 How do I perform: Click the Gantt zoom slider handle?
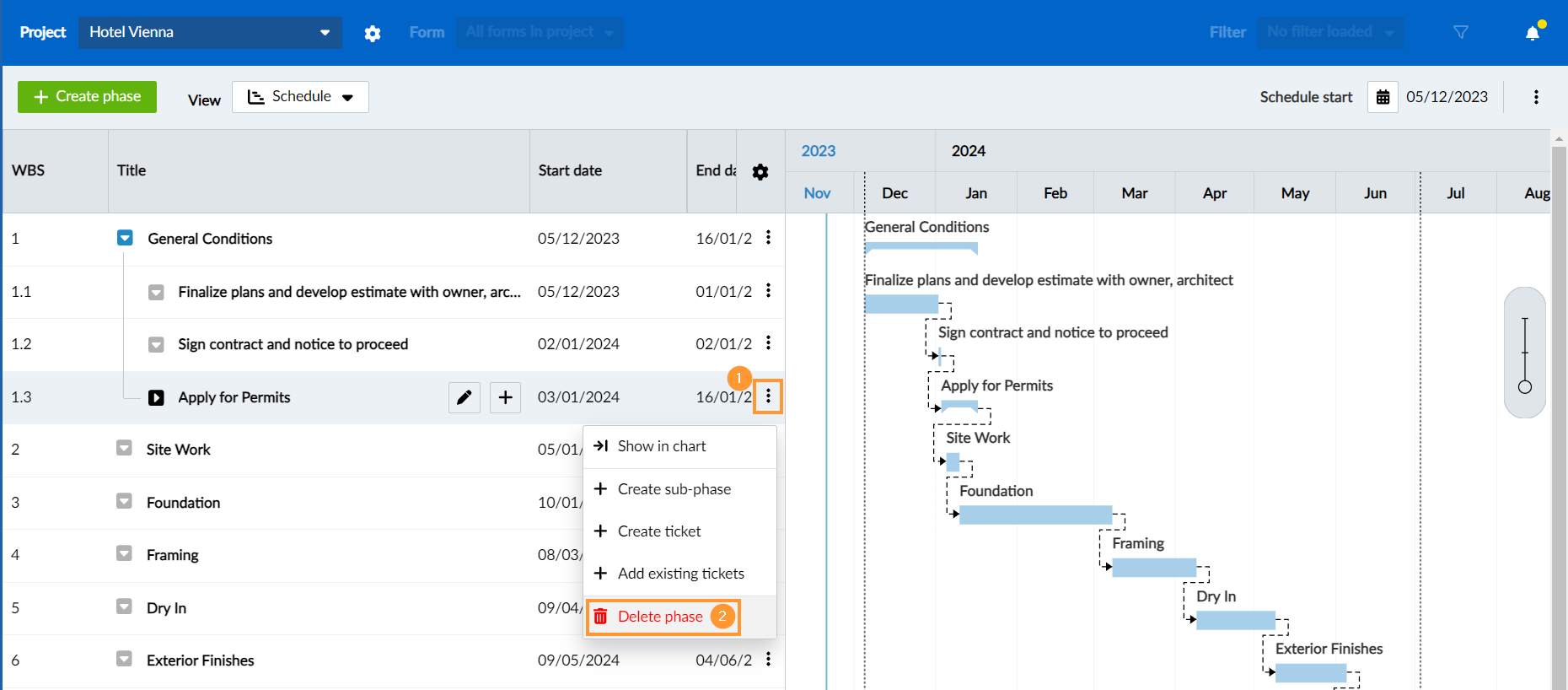1525,387
